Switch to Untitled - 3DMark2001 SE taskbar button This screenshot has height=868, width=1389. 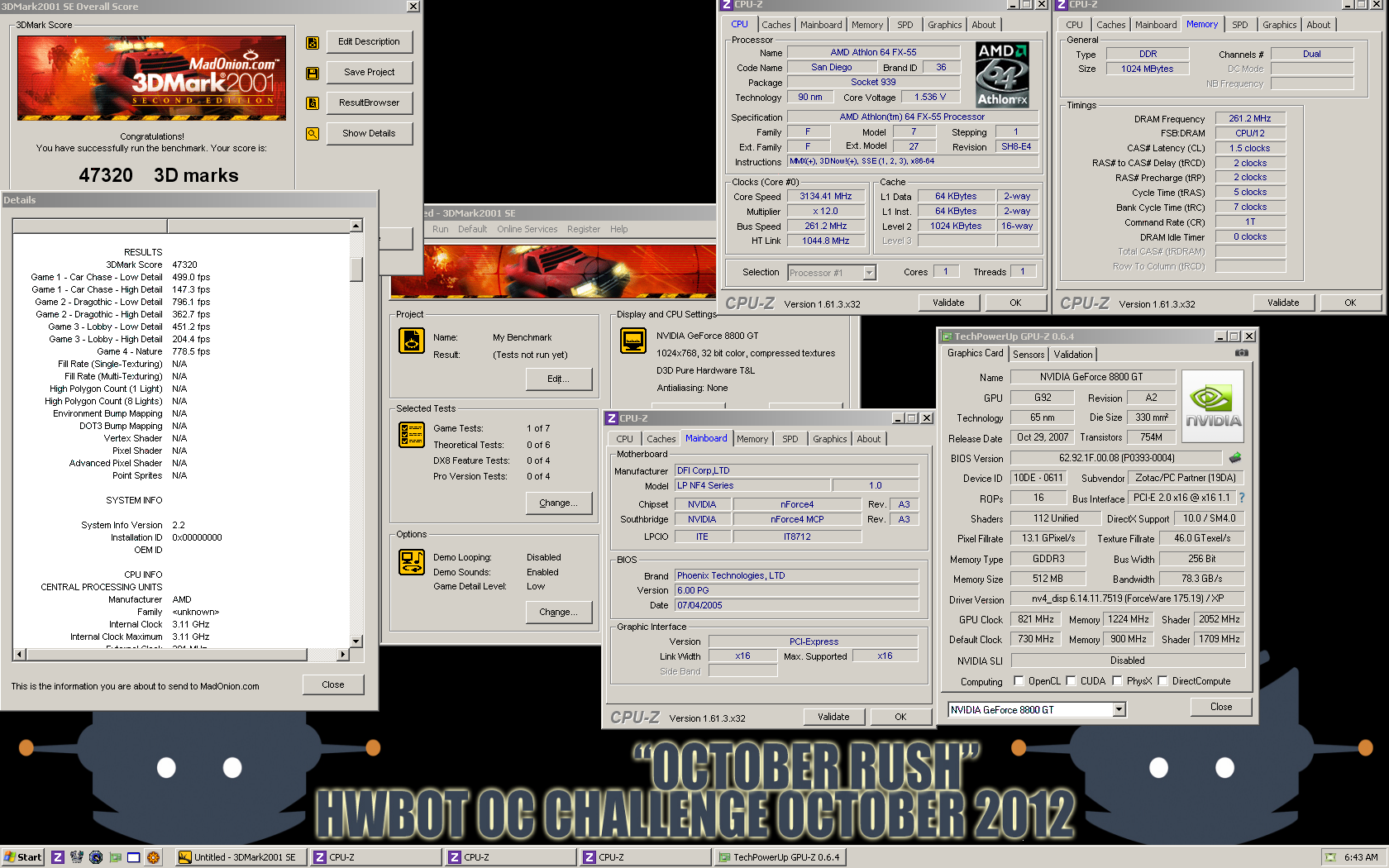point(241,857)
